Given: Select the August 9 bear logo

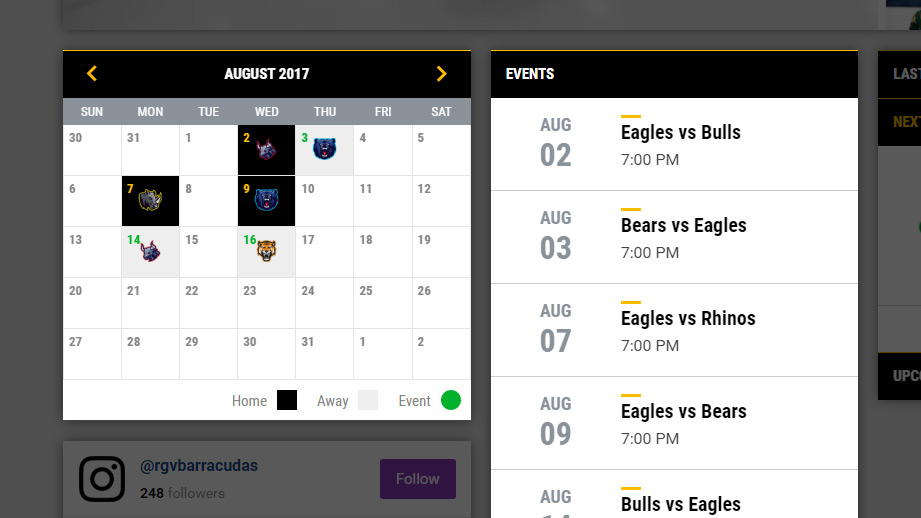Looking at the screenshot, I should [x=266, y=201].
